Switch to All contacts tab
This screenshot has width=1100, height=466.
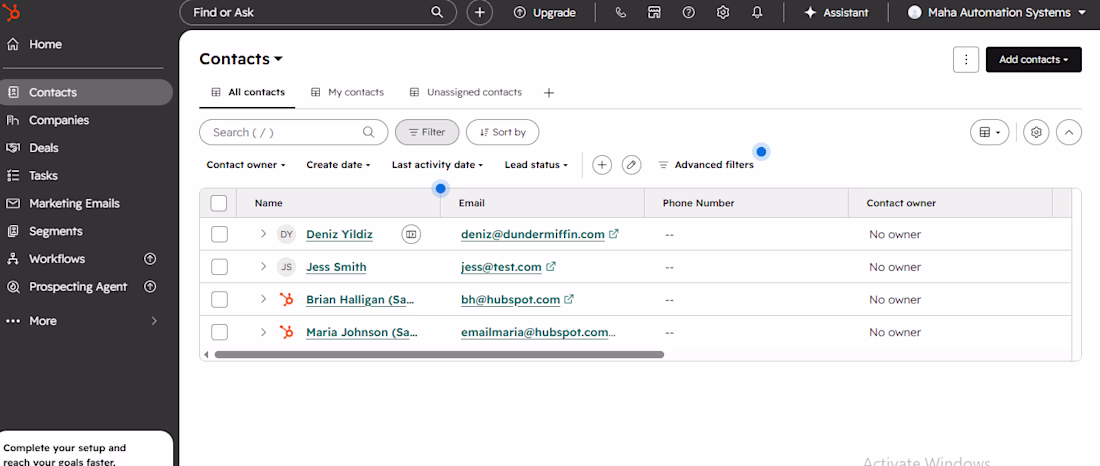point(247,93)
